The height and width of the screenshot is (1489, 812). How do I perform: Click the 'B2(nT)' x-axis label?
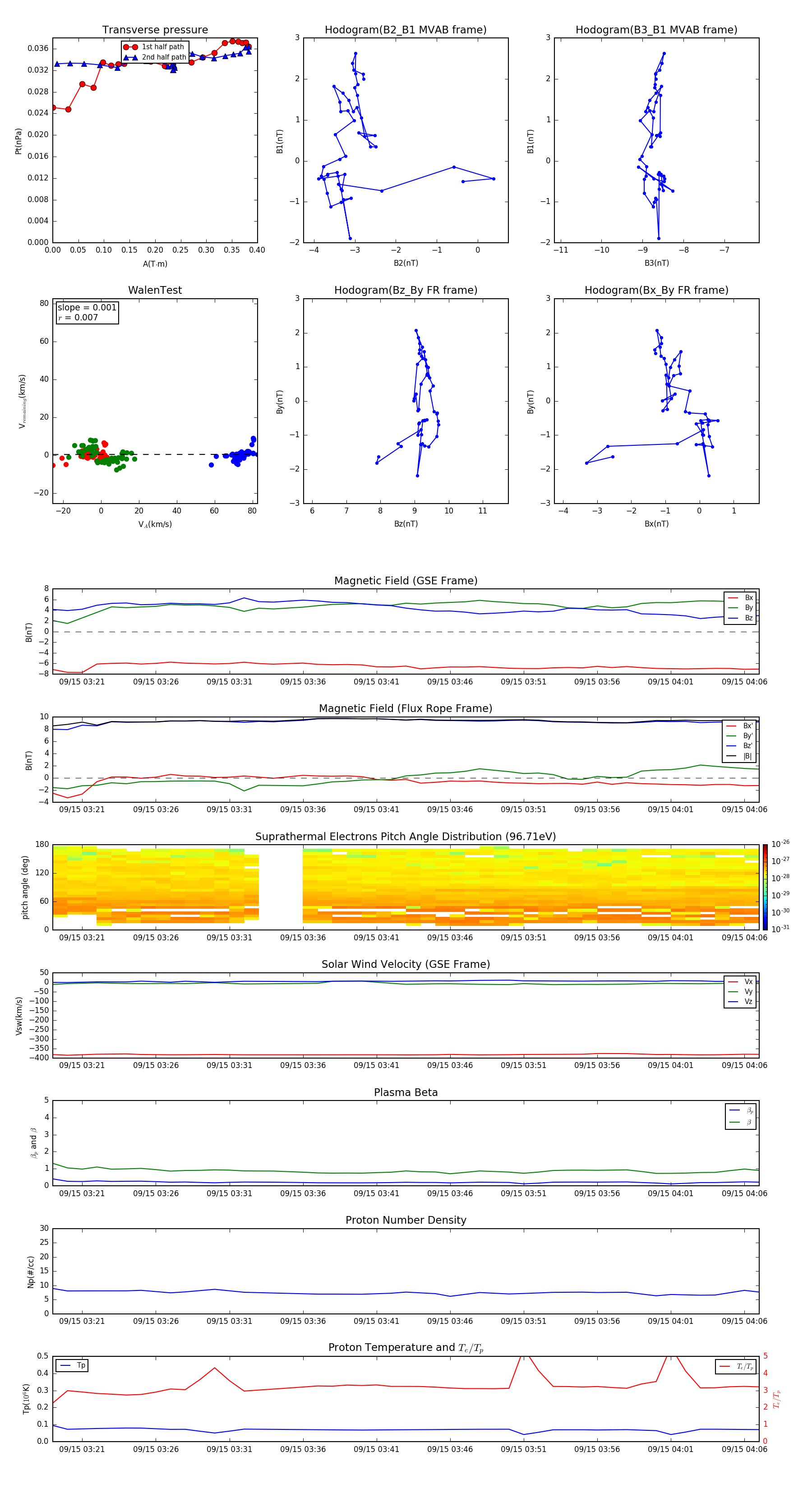pos(406,263)
